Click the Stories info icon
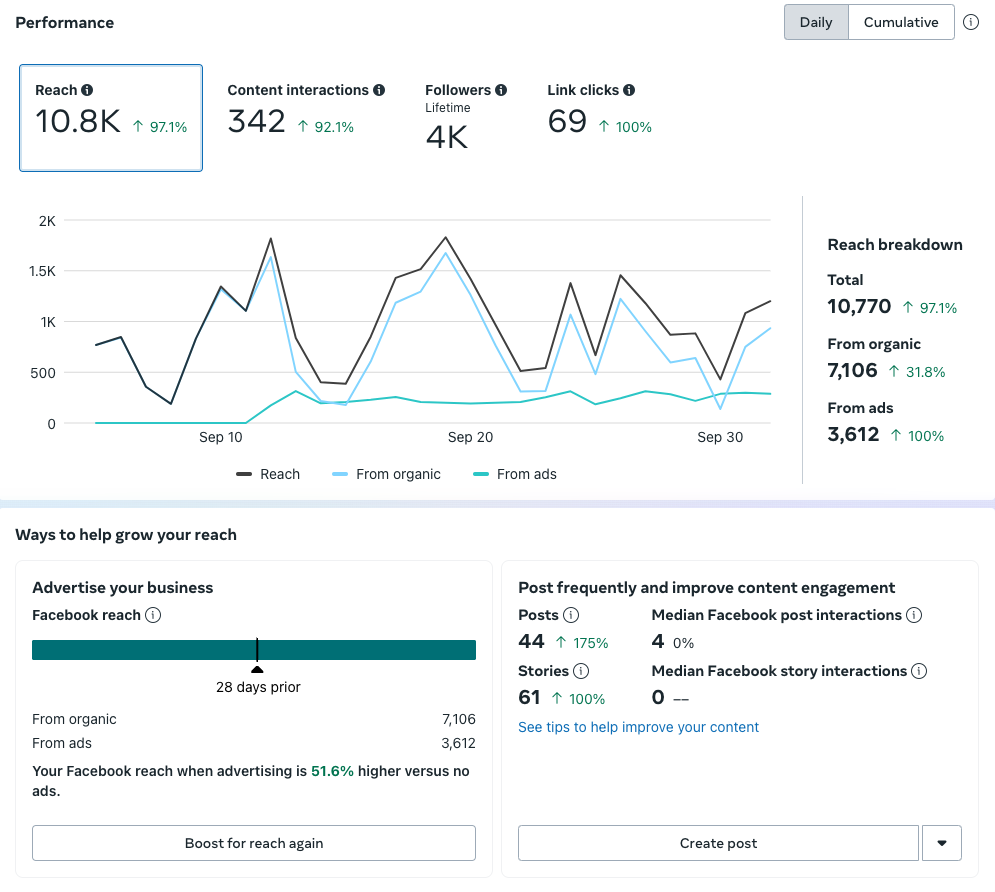This screenshot has width=995, height=892. pos(581,671)
